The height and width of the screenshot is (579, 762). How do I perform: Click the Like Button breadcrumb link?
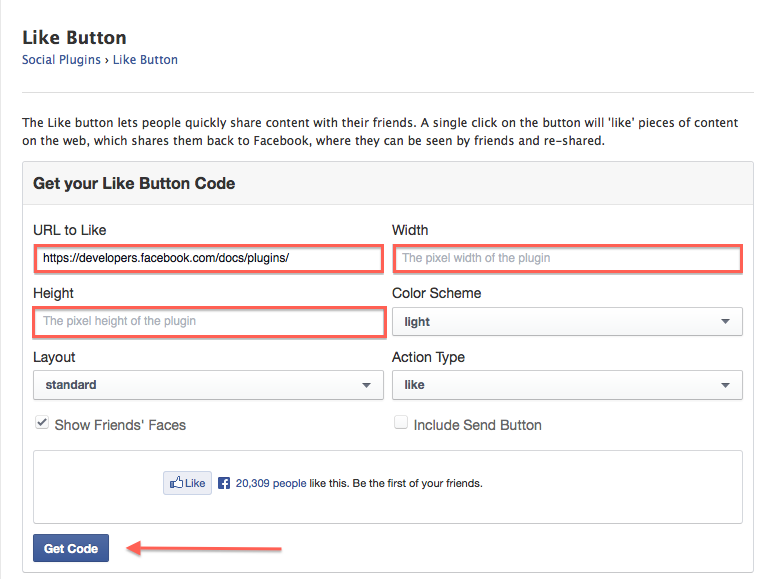[x=145, y=60]
